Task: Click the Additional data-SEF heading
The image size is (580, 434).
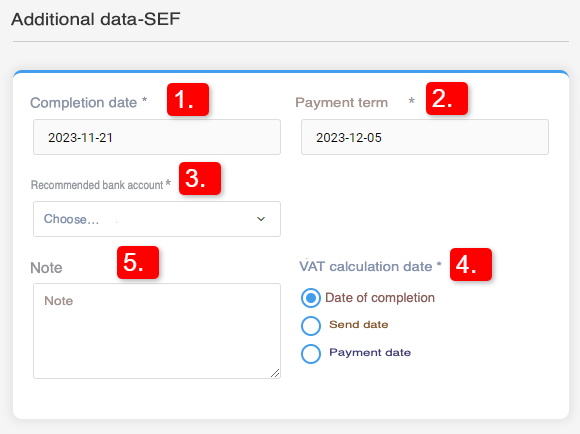Action: point(96,19)
